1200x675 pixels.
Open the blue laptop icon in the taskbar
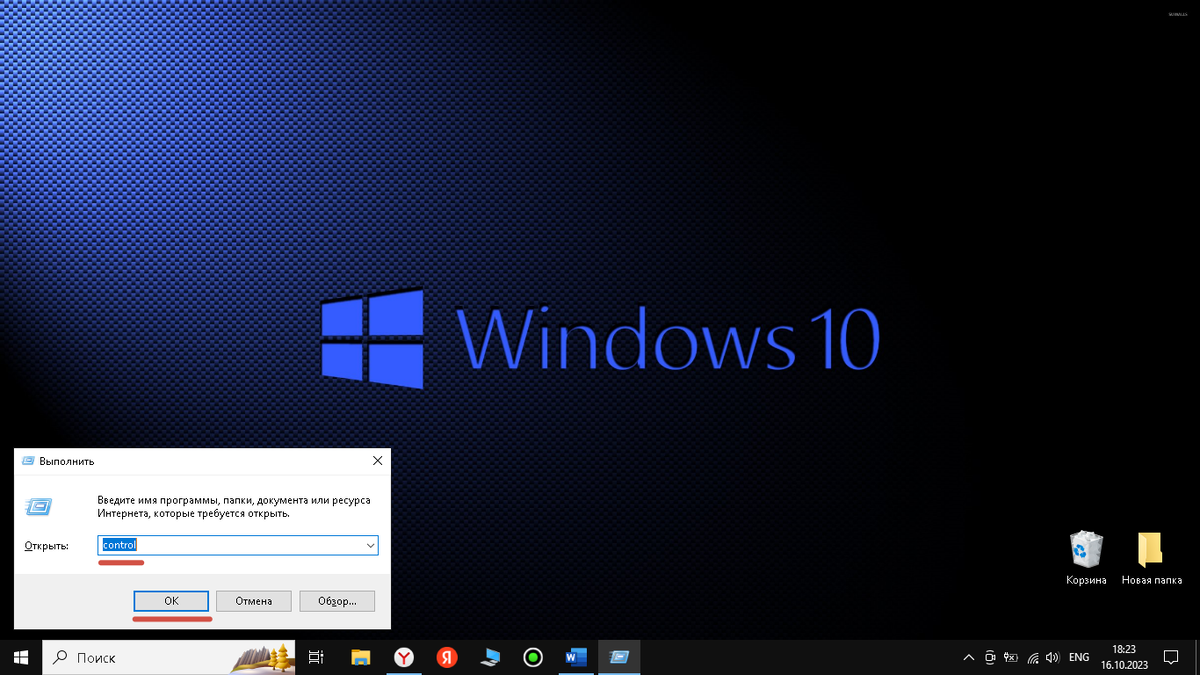[x=489, y=657]
